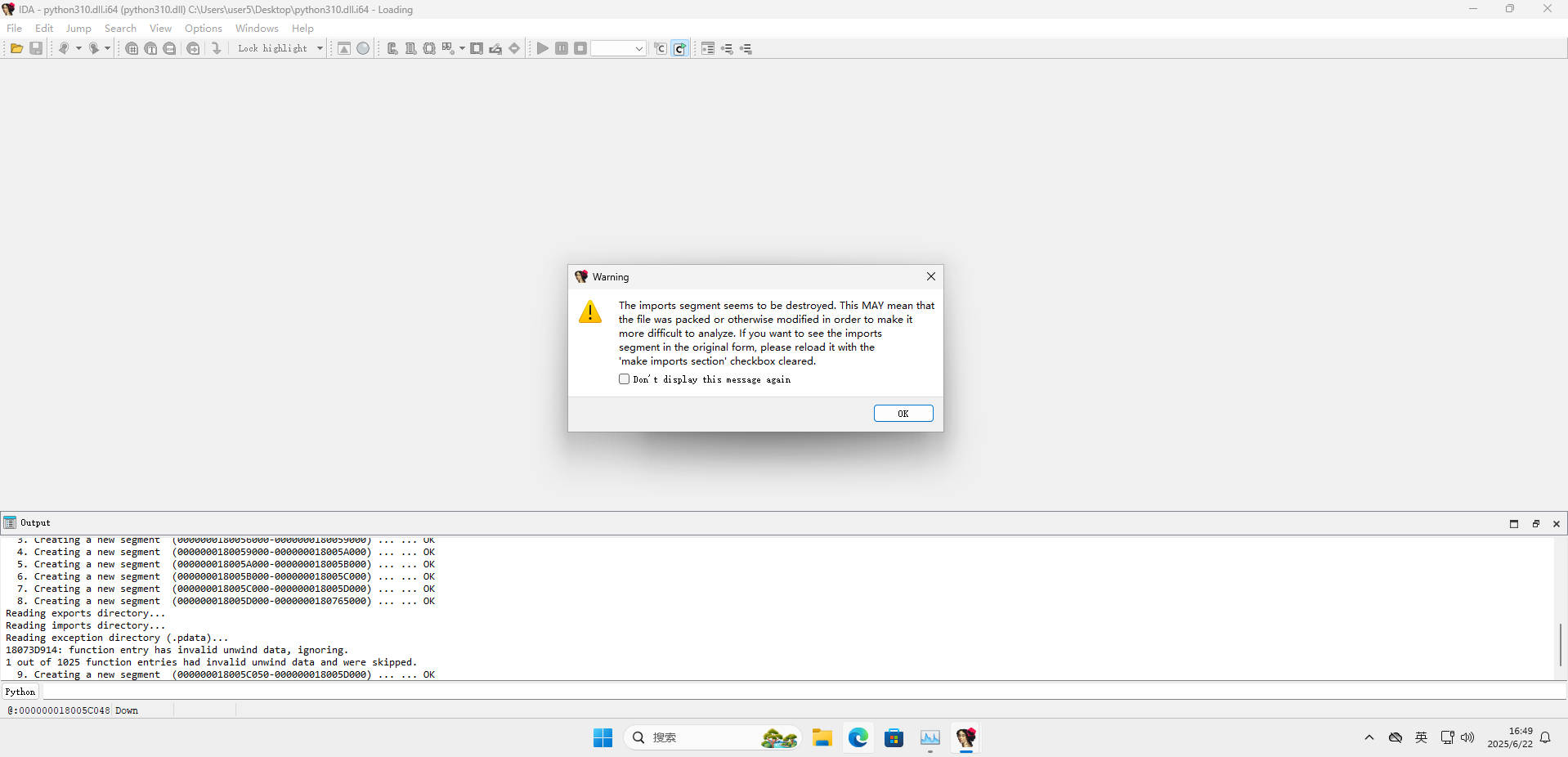
Task: Open the notification bell in the taskbar
Action: click(x=1545, y=737)
